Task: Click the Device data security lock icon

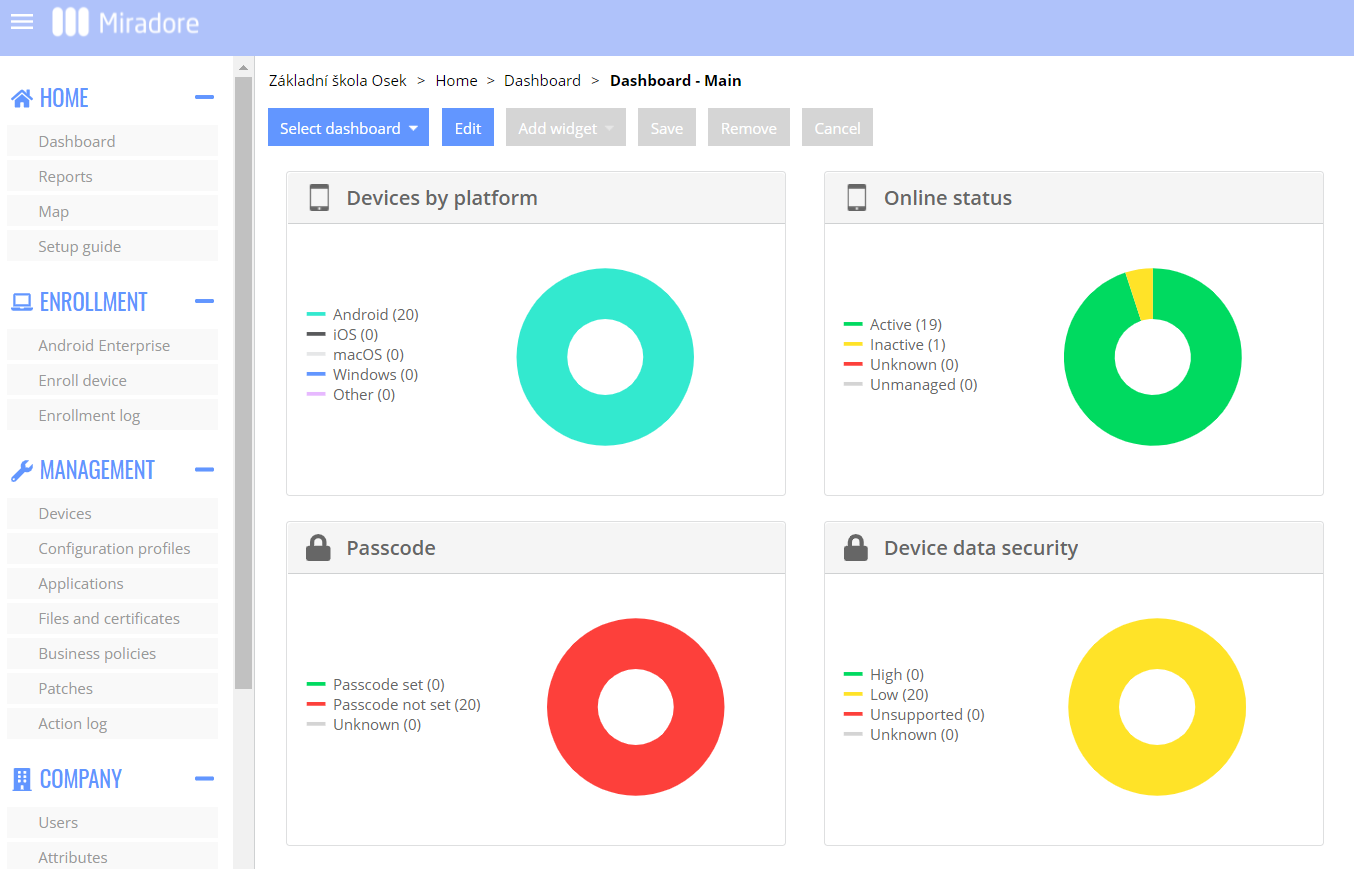Action: click(856, 548)
